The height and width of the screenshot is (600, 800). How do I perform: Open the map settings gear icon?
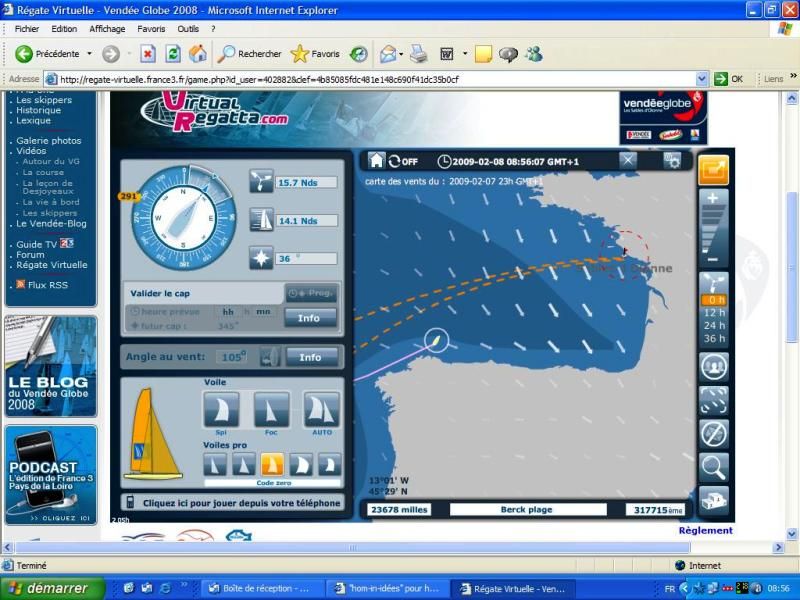[672, 161]
